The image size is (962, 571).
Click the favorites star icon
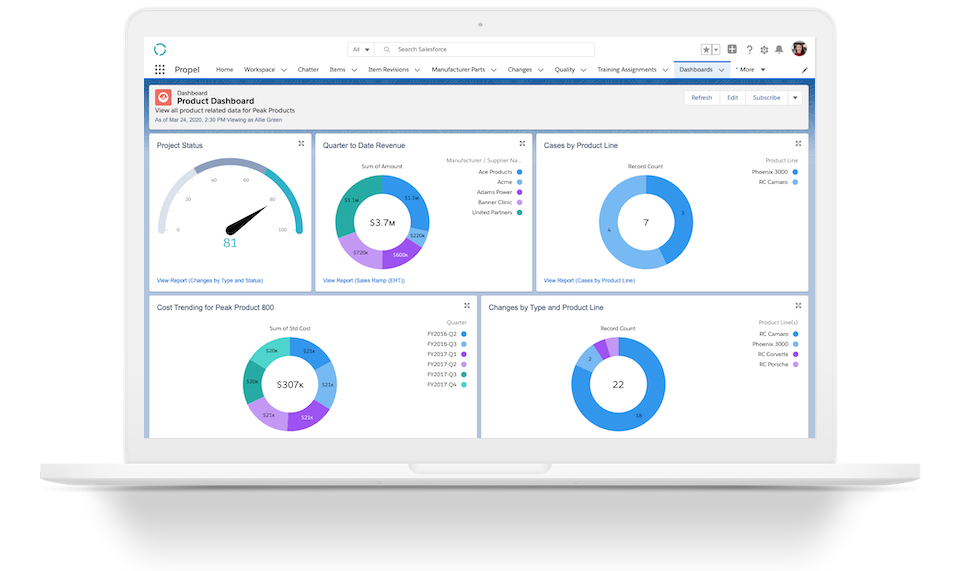pyautogui.click(x=706, y=50)
